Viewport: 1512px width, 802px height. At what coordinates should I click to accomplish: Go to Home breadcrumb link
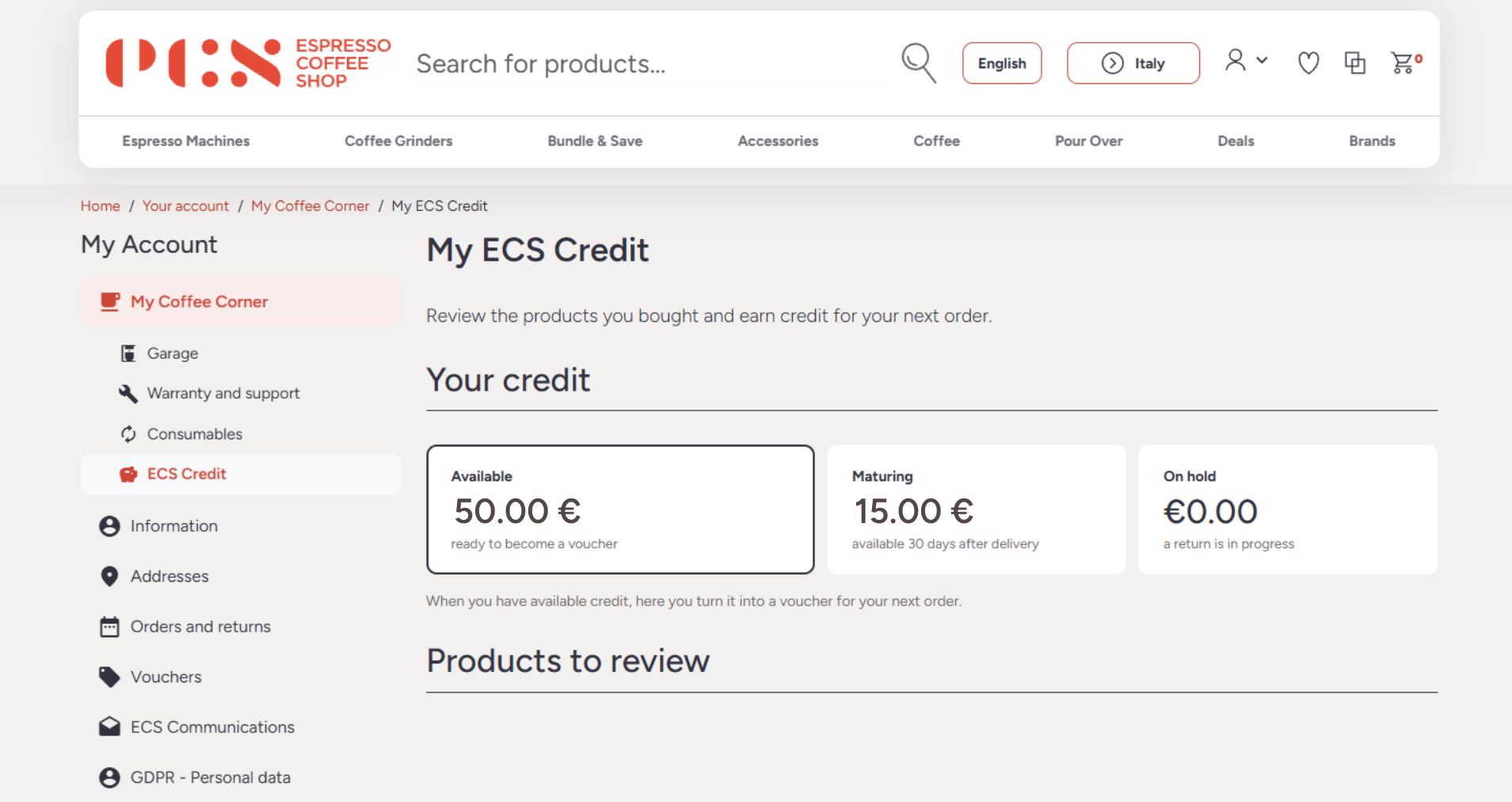(100, 206)
